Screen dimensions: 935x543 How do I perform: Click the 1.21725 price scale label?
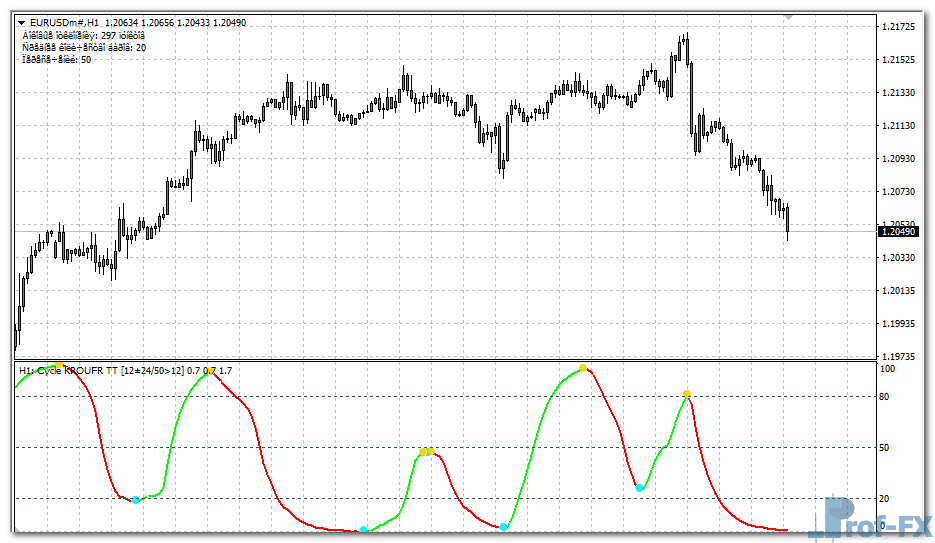900,26
